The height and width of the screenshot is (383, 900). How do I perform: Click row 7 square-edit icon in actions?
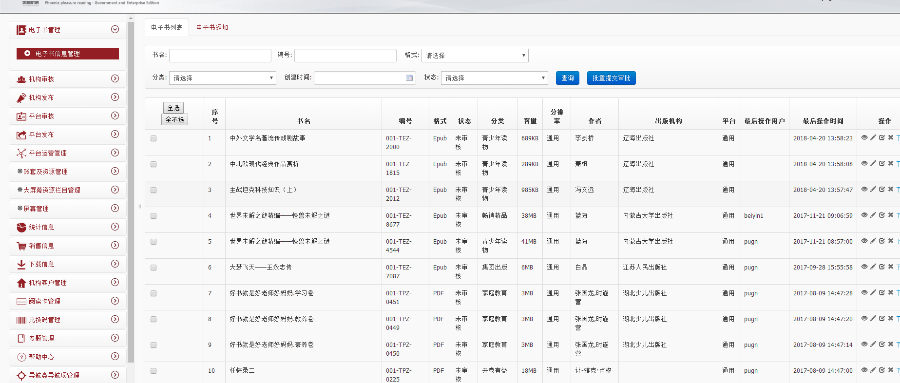pos(882,293)
